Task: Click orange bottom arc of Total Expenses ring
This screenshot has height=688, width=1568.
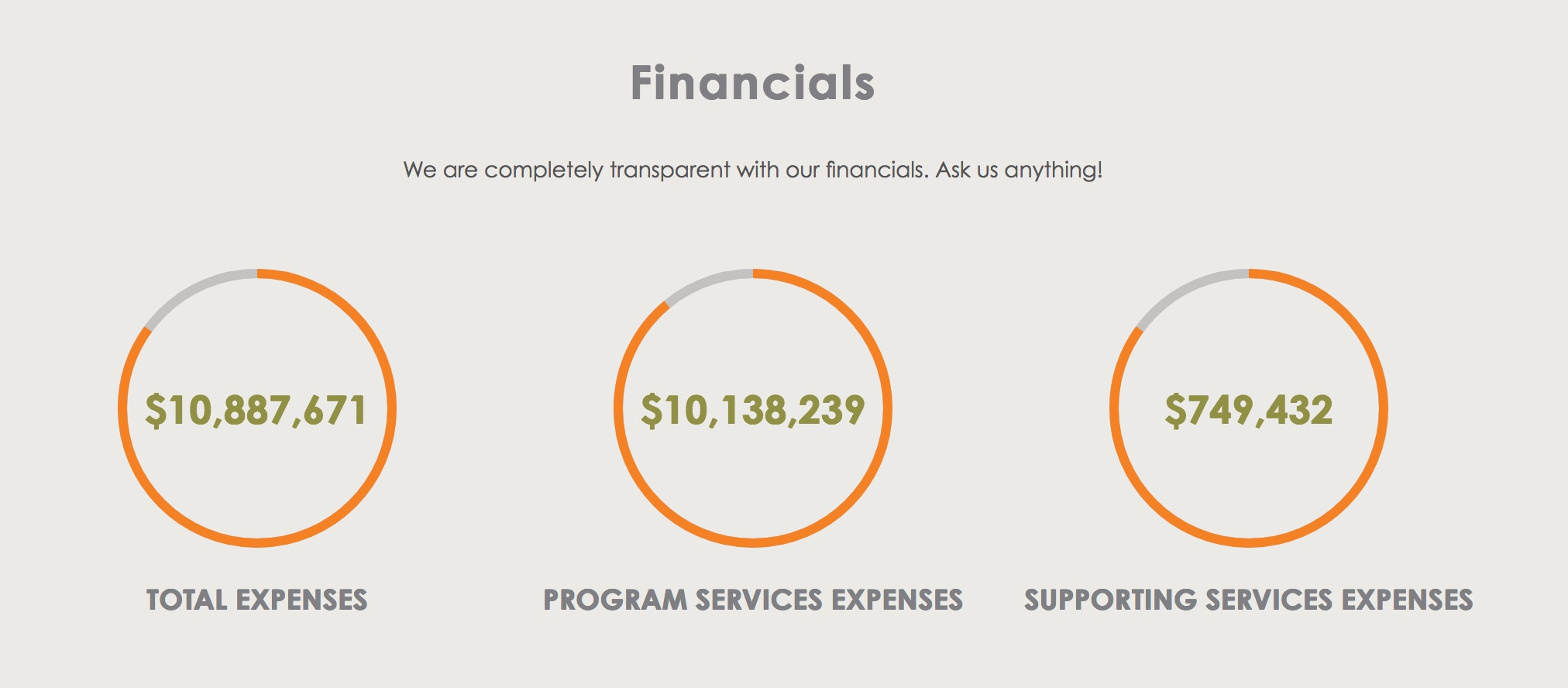Action: (257, 542)
